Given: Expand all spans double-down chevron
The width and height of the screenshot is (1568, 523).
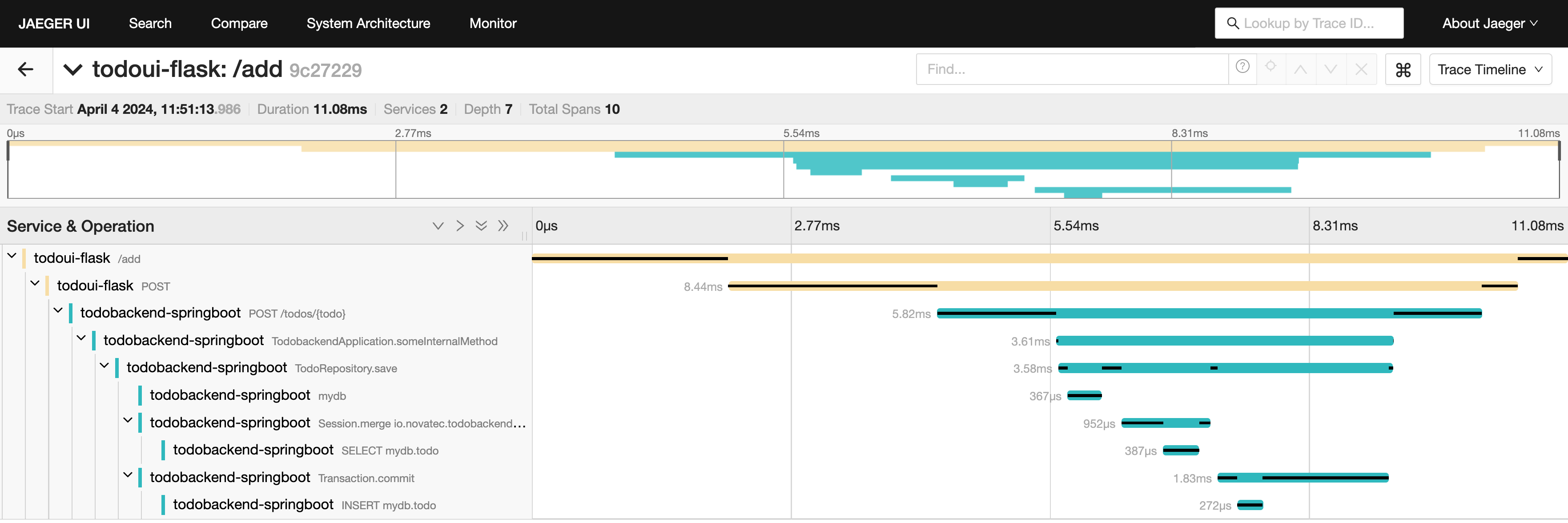Looking at the screenshot, I should [x=481, y=226].
